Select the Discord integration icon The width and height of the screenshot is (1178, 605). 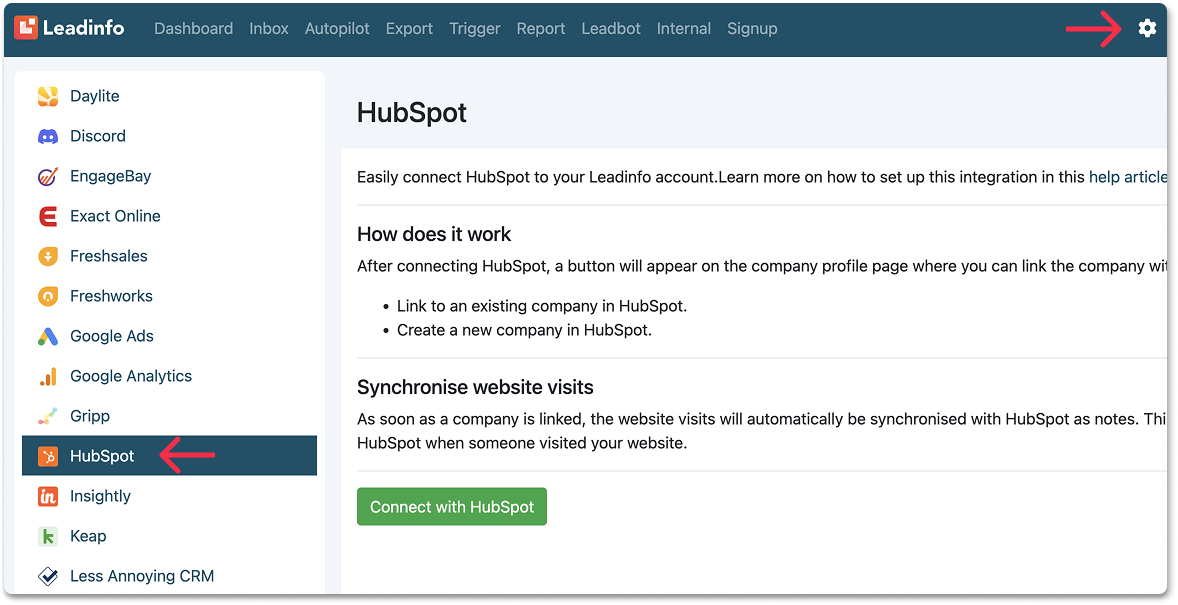(48, 136)
